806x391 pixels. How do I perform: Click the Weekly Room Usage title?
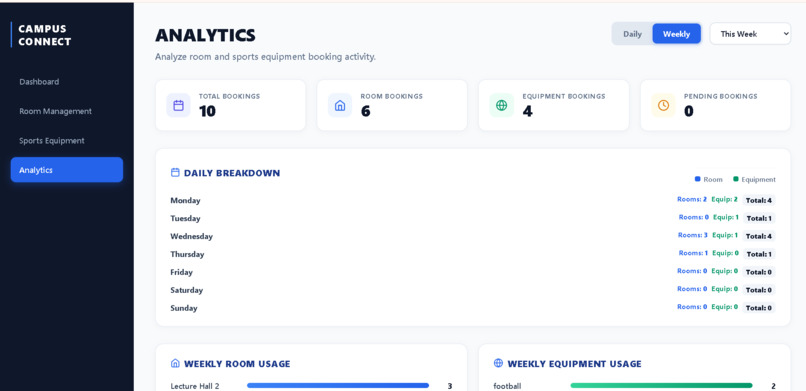[237, 364]
